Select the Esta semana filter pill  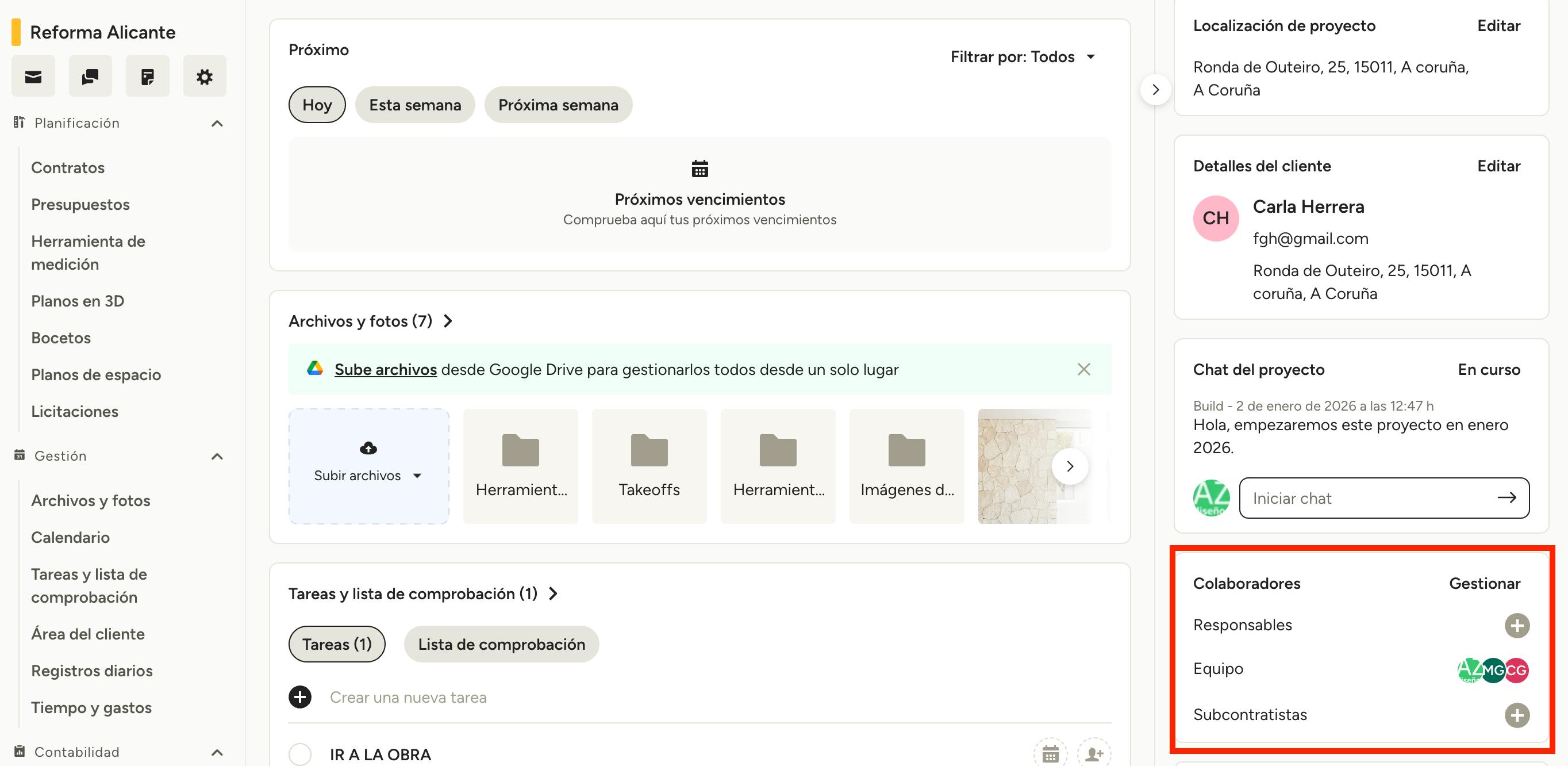point(415,105)
